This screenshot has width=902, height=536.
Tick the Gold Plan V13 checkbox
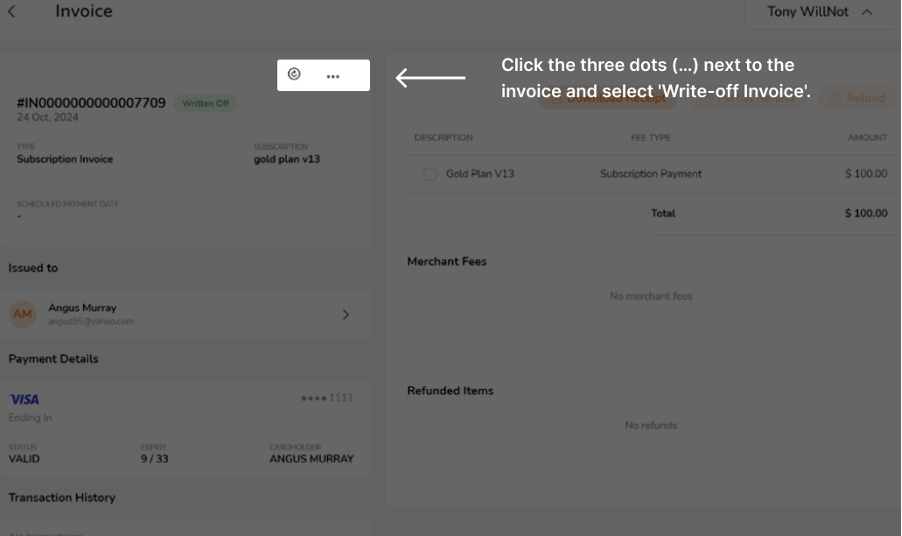point(430,174)
